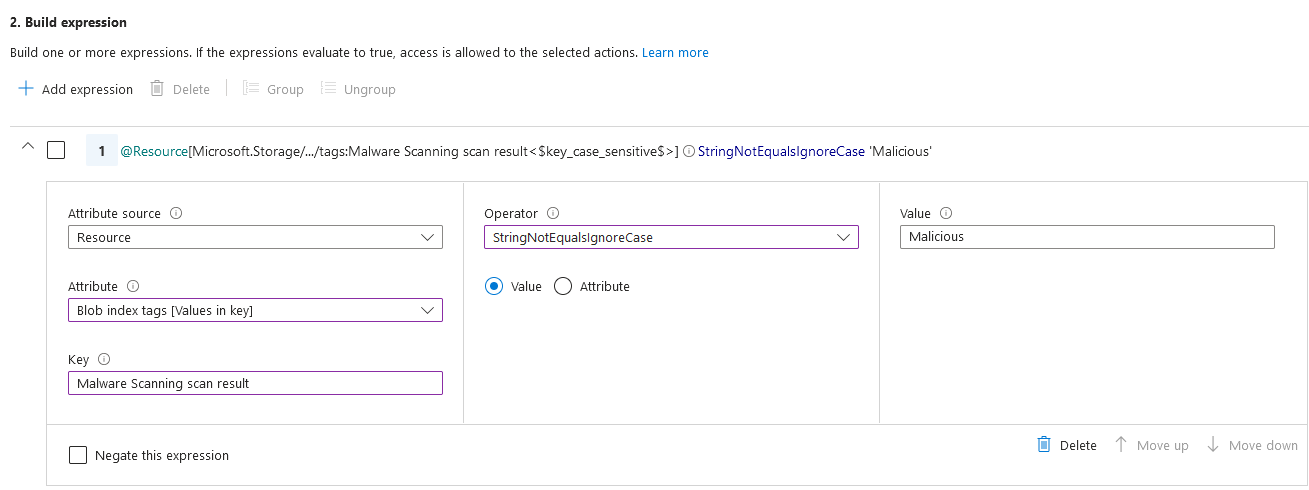Image resolution: width=1309 pixels, height=490 pixels.
Task: Open info icon beside Attribute source label
Action: click(x=176, y=213)
